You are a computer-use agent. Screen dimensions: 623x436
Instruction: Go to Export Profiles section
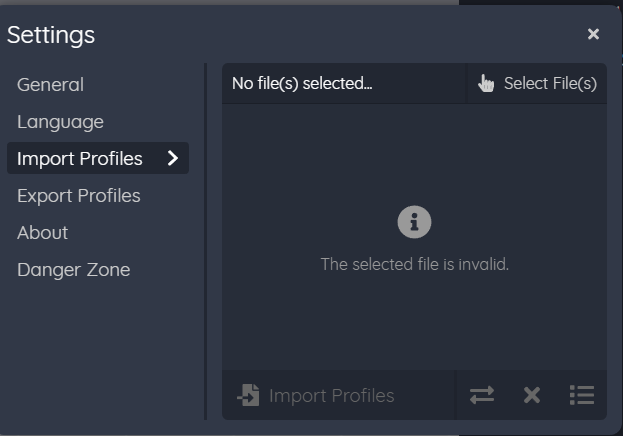(x=79, y=196)
